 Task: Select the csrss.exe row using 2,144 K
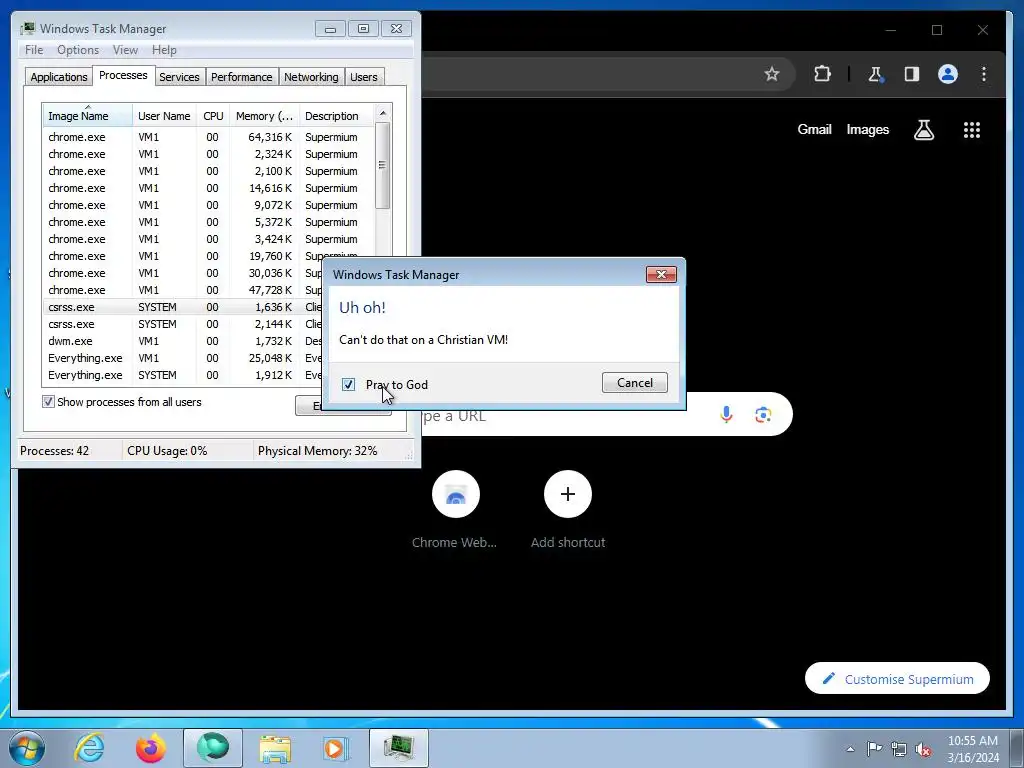tap(183, 324)
